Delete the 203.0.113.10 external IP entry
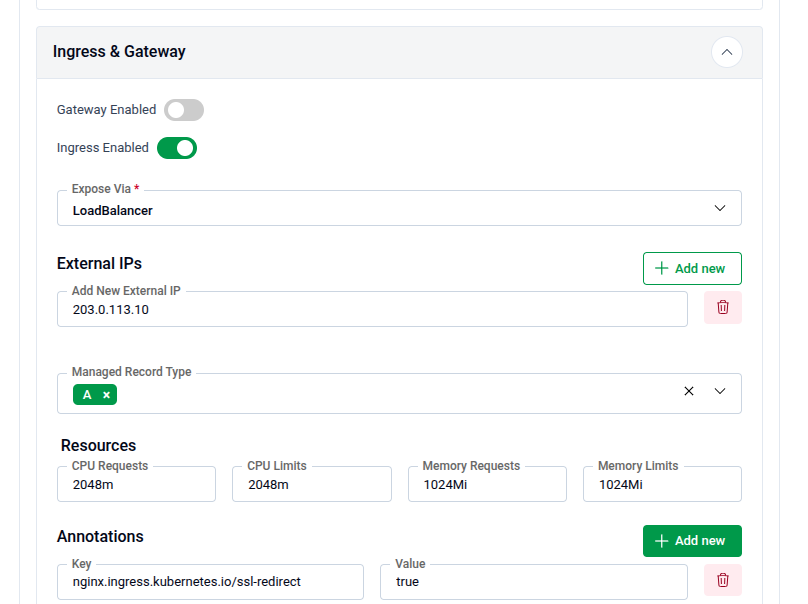The image size is (808, 604). (722, 308)
